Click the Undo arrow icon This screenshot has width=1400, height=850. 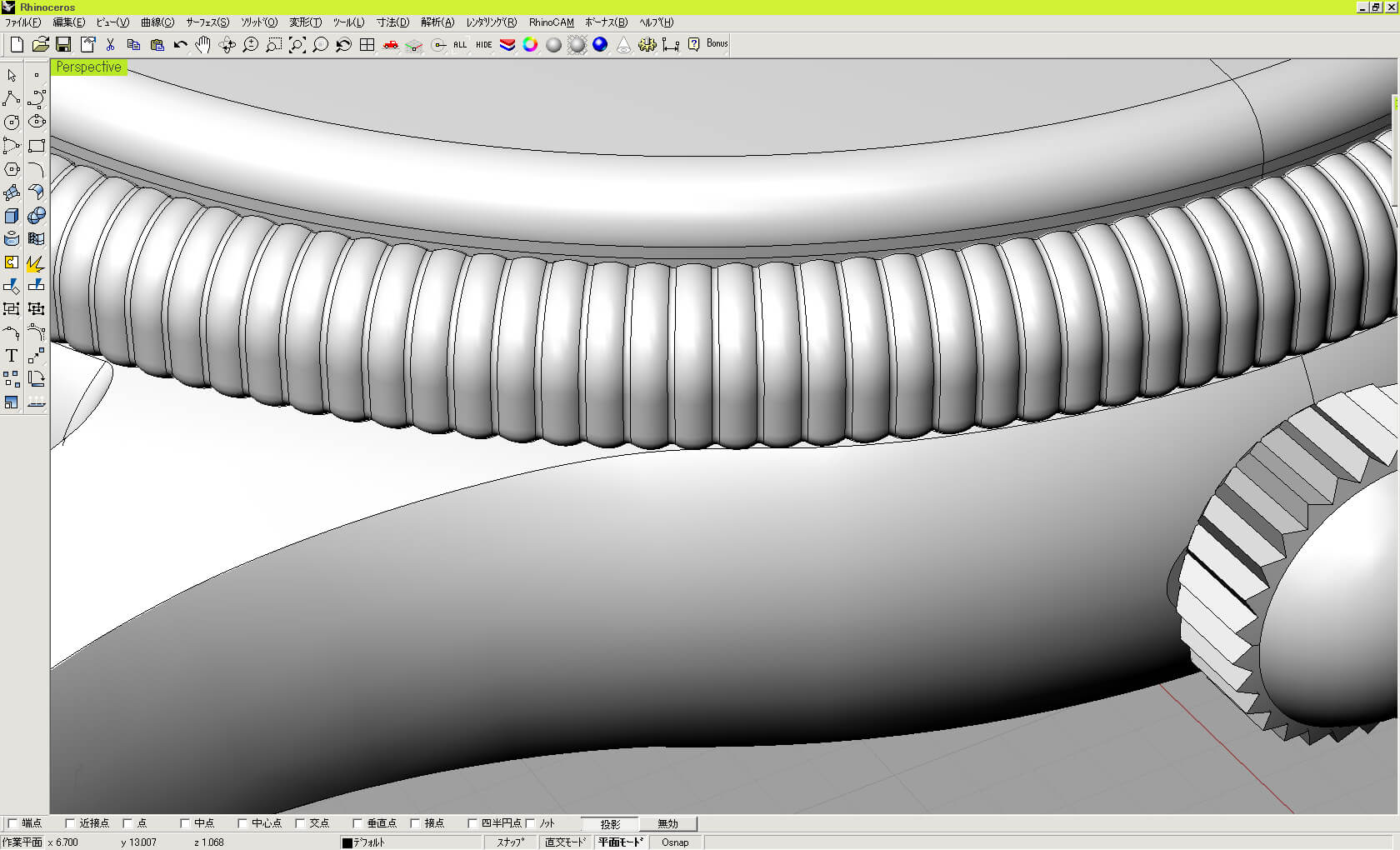point(180,45)
